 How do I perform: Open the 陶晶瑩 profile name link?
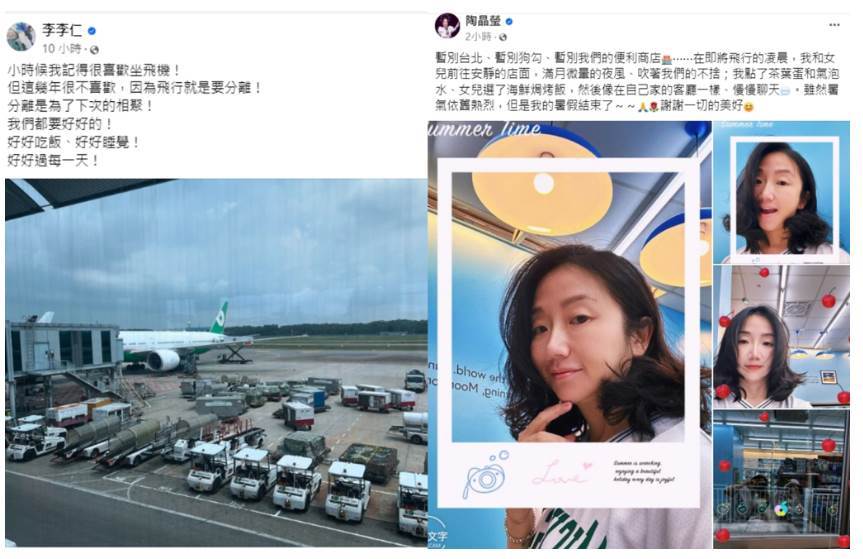click(483, 21)
